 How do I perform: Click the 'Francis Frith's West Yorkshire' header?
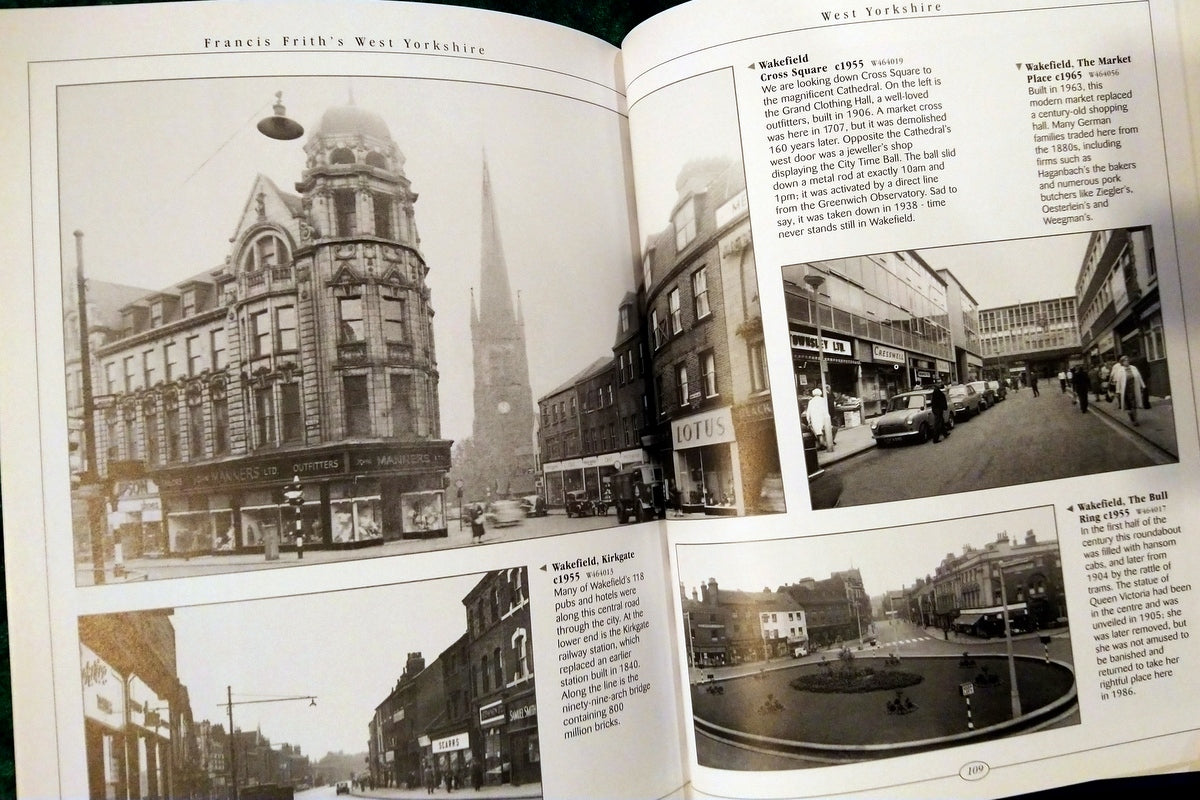pos(344,47)
